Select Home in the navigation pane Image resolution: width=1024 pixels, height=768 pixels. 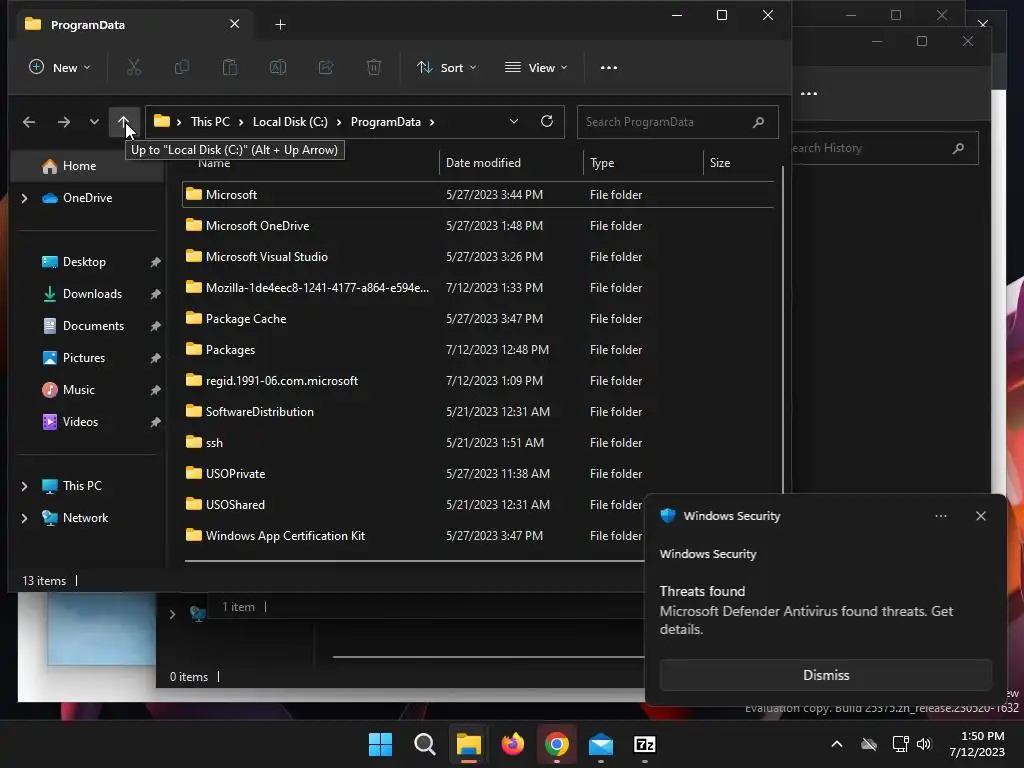coord(87,166)
